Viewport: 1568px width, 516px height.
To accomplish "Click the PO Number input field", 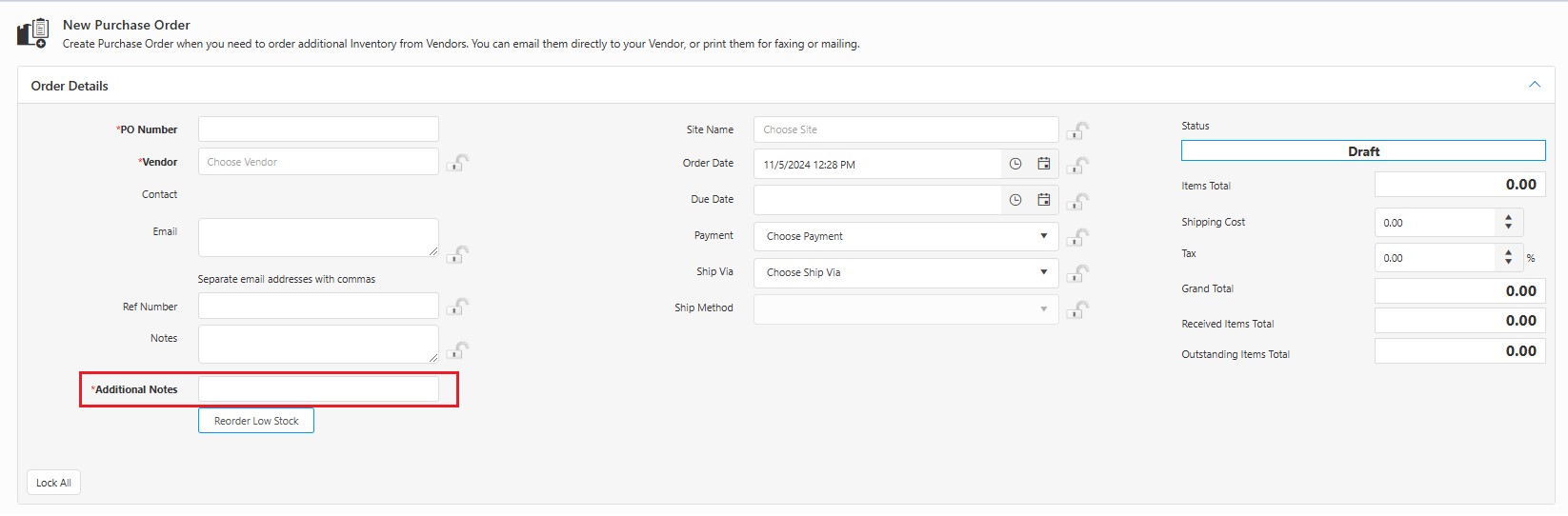I will pos(318,129).
